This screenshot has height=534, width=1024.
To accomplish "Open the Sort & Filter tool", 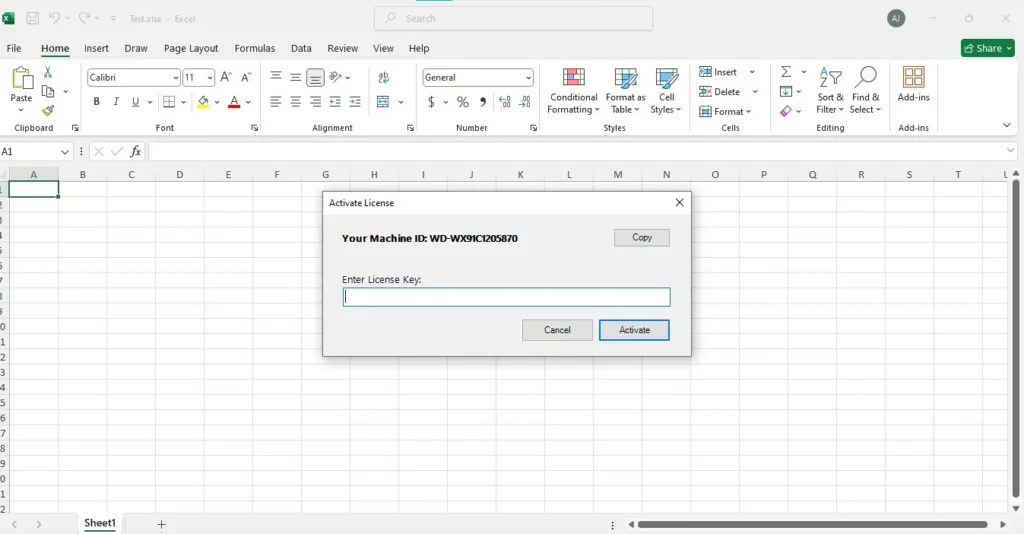I will coord(830,90).
